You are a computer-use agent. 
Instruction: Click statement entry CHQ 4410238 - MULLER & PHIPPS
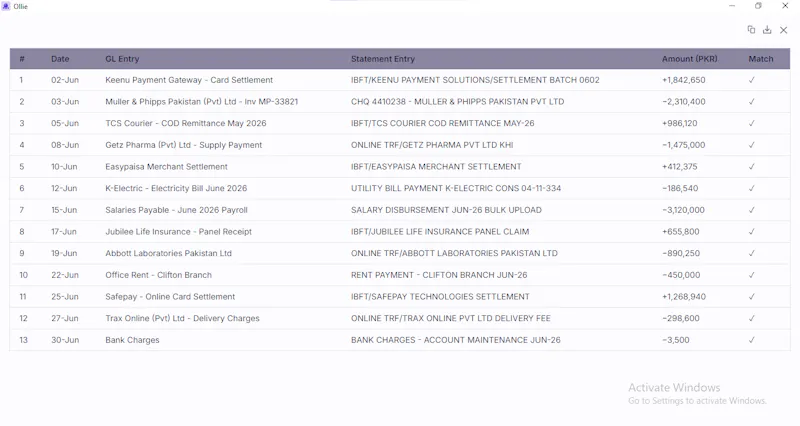point(457,102)
